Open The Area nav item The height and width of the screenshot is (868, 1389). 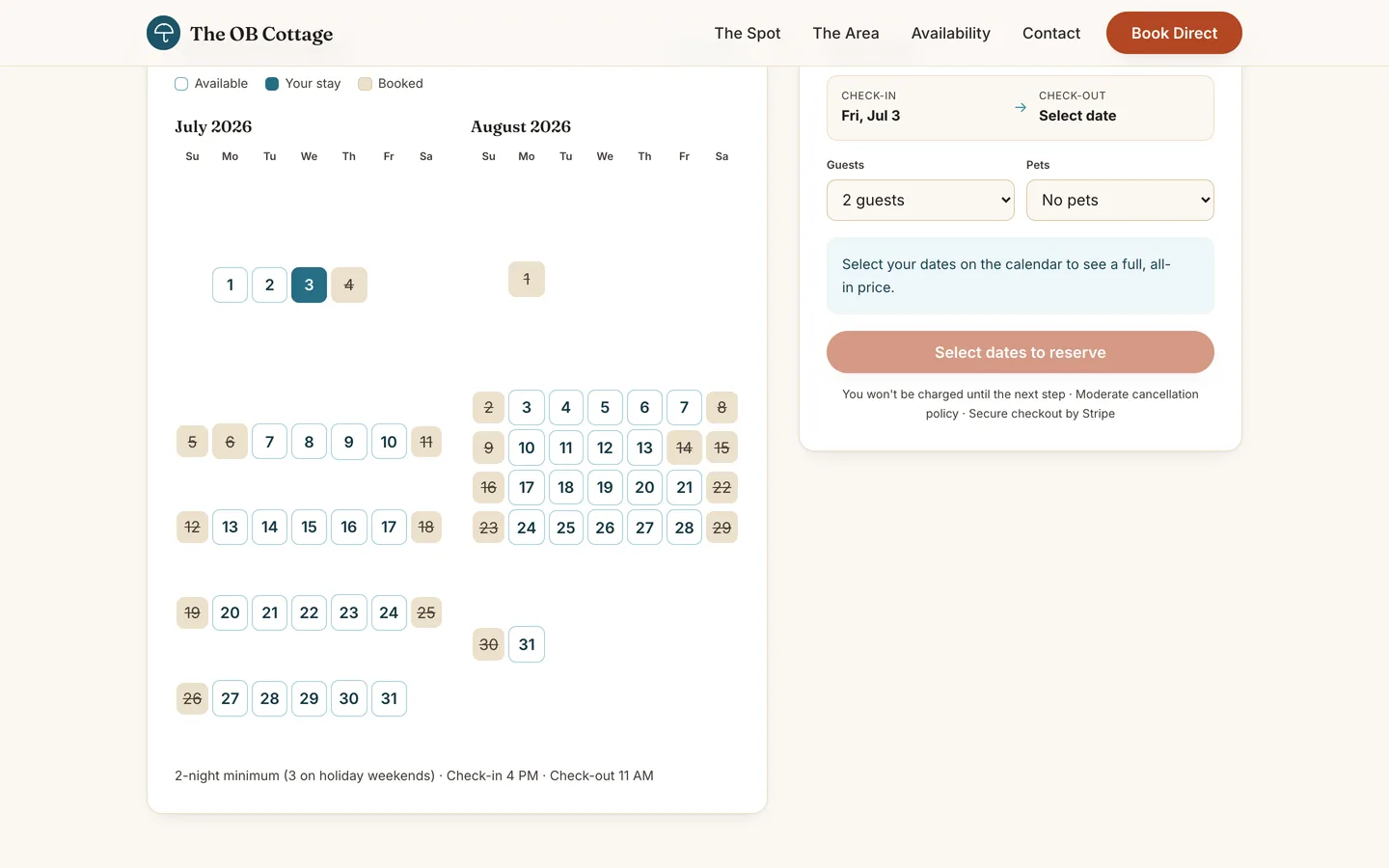(846, 33)
